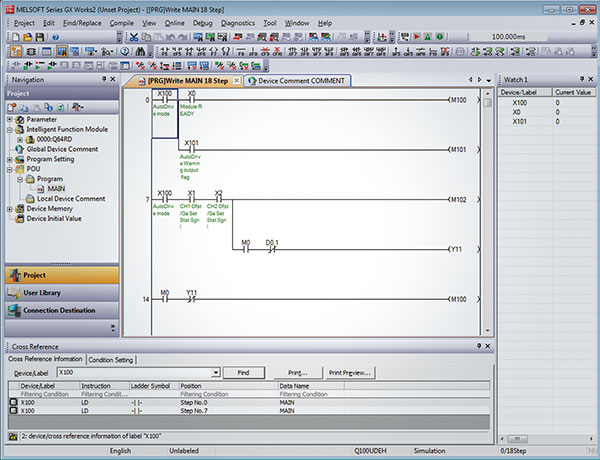
Task: Select the first X100 cross reference row marker
Action: (x=12, y=401)
